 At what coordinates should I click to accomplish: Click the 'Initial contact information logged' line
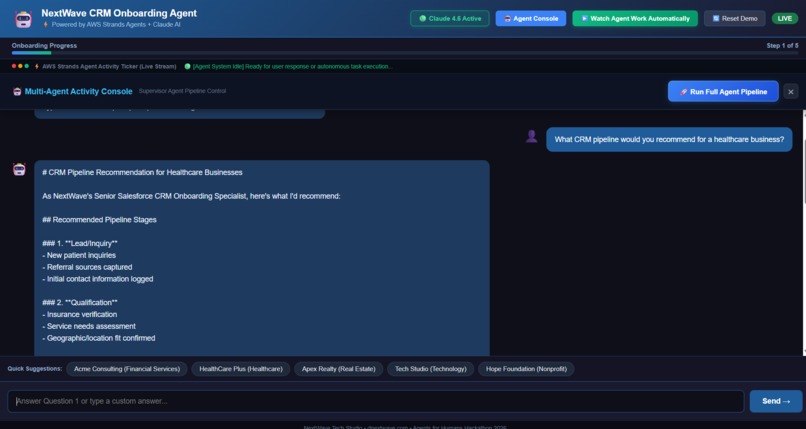click(x=98, y=279)
